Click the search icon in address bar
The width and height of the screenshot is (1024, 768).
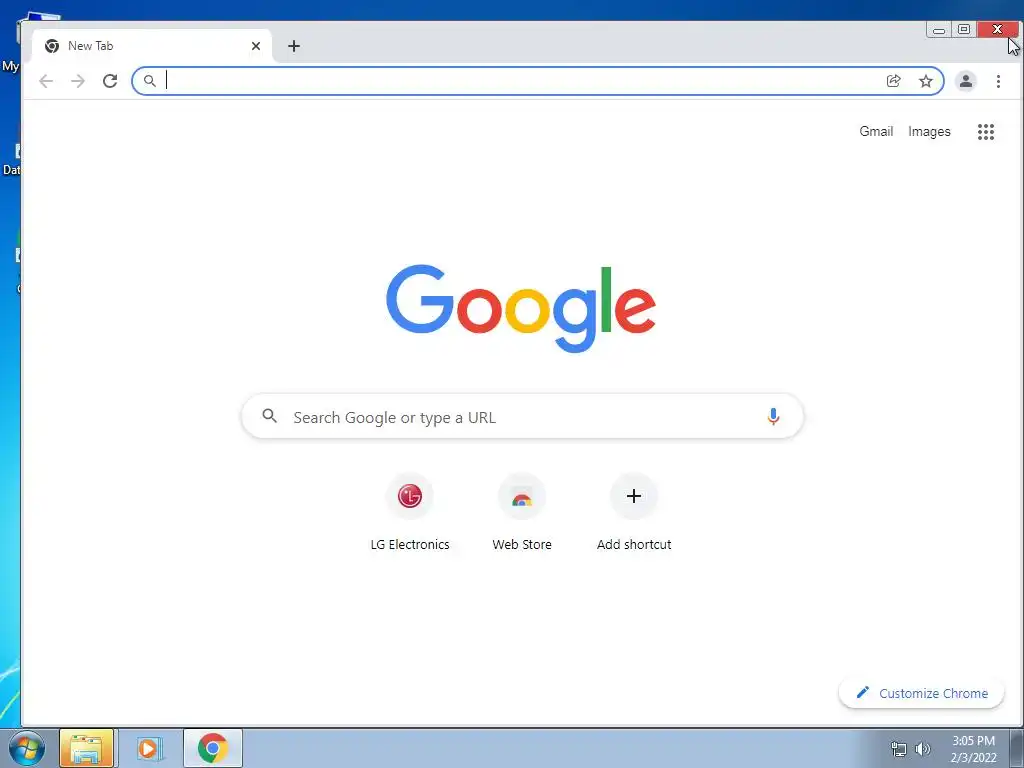(x=150, y=81)
